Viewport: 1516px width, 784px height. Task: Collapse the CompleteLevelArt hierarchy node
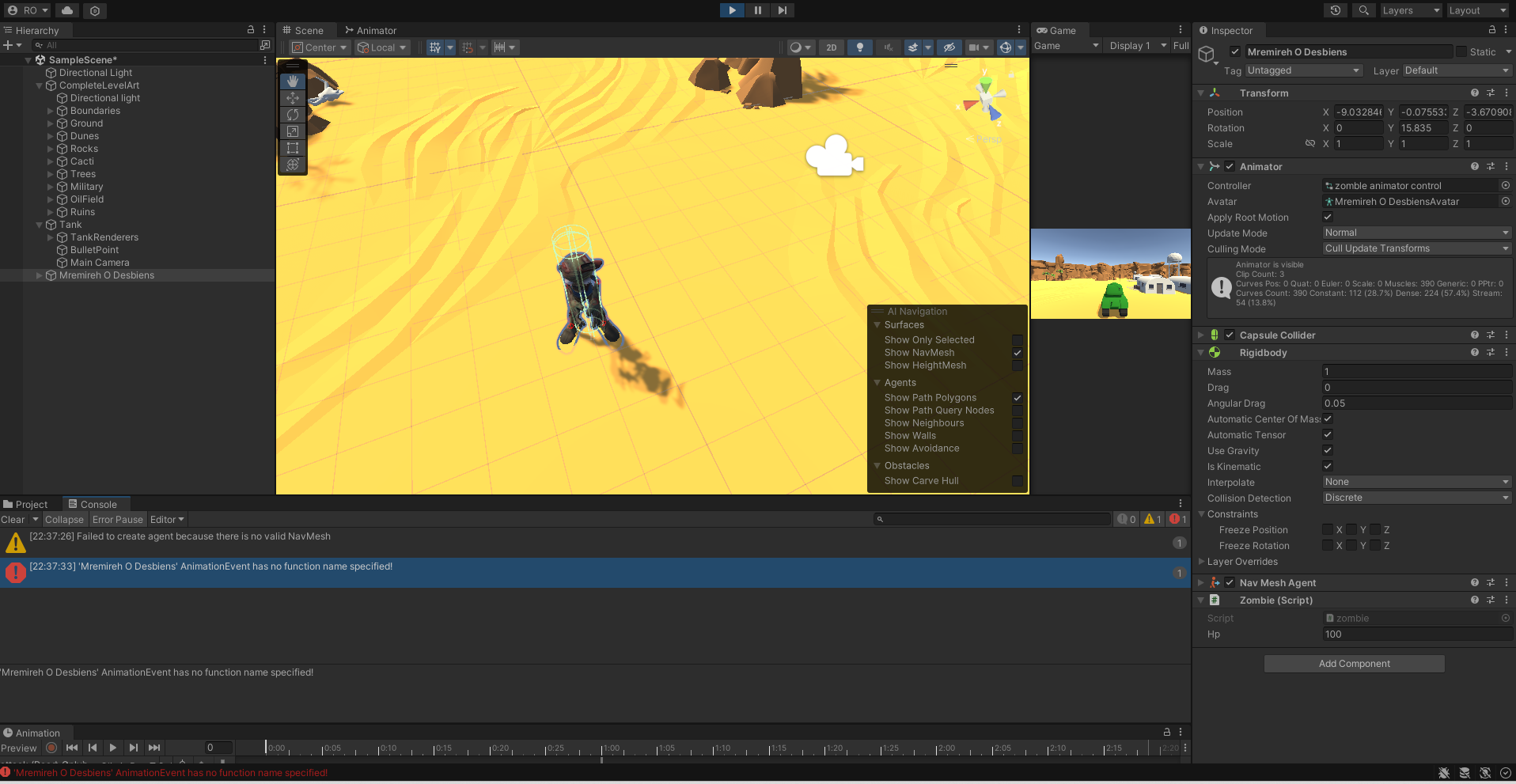click(x=40, y=85)
